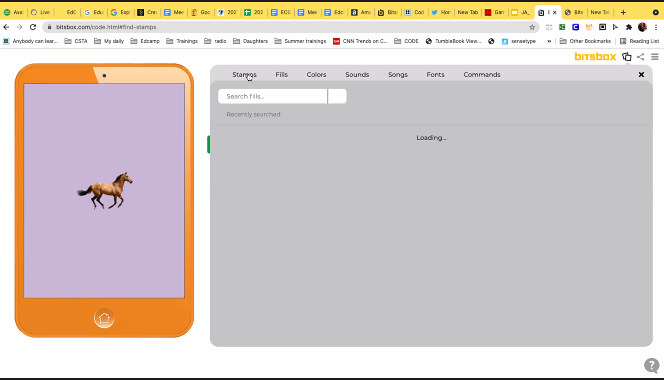The height and width of the screenshot is (380, 664).
Task: Click the green handle on the panel edge
Action: pos(208,144)
